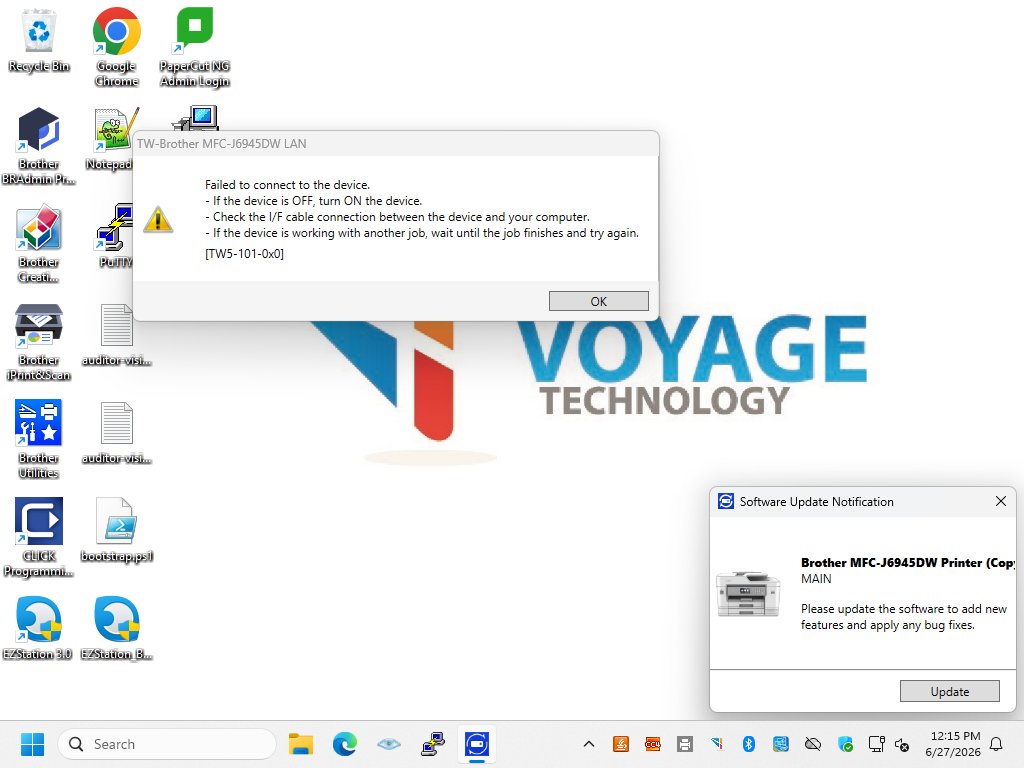Select the bootstrap.ps1 file icon

116,530
